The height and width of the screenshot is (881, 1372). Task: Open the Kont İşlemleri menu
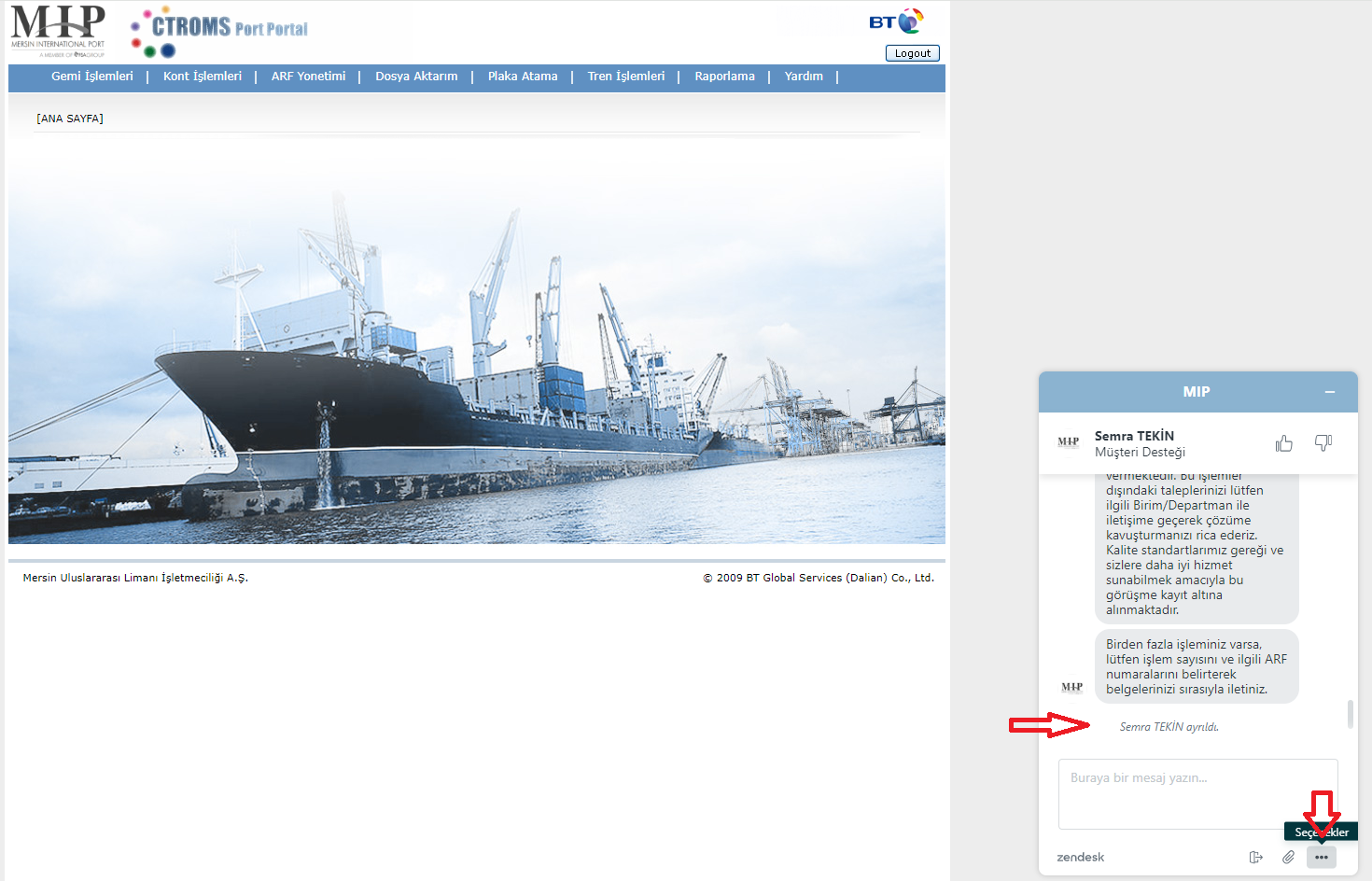coord(203,77)
